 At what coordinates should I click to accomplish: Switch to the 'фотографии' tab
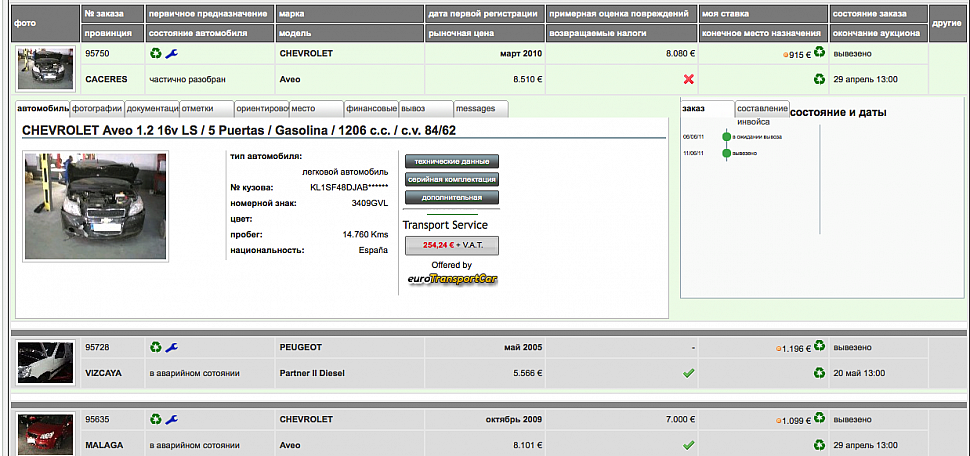pos(97,108)
